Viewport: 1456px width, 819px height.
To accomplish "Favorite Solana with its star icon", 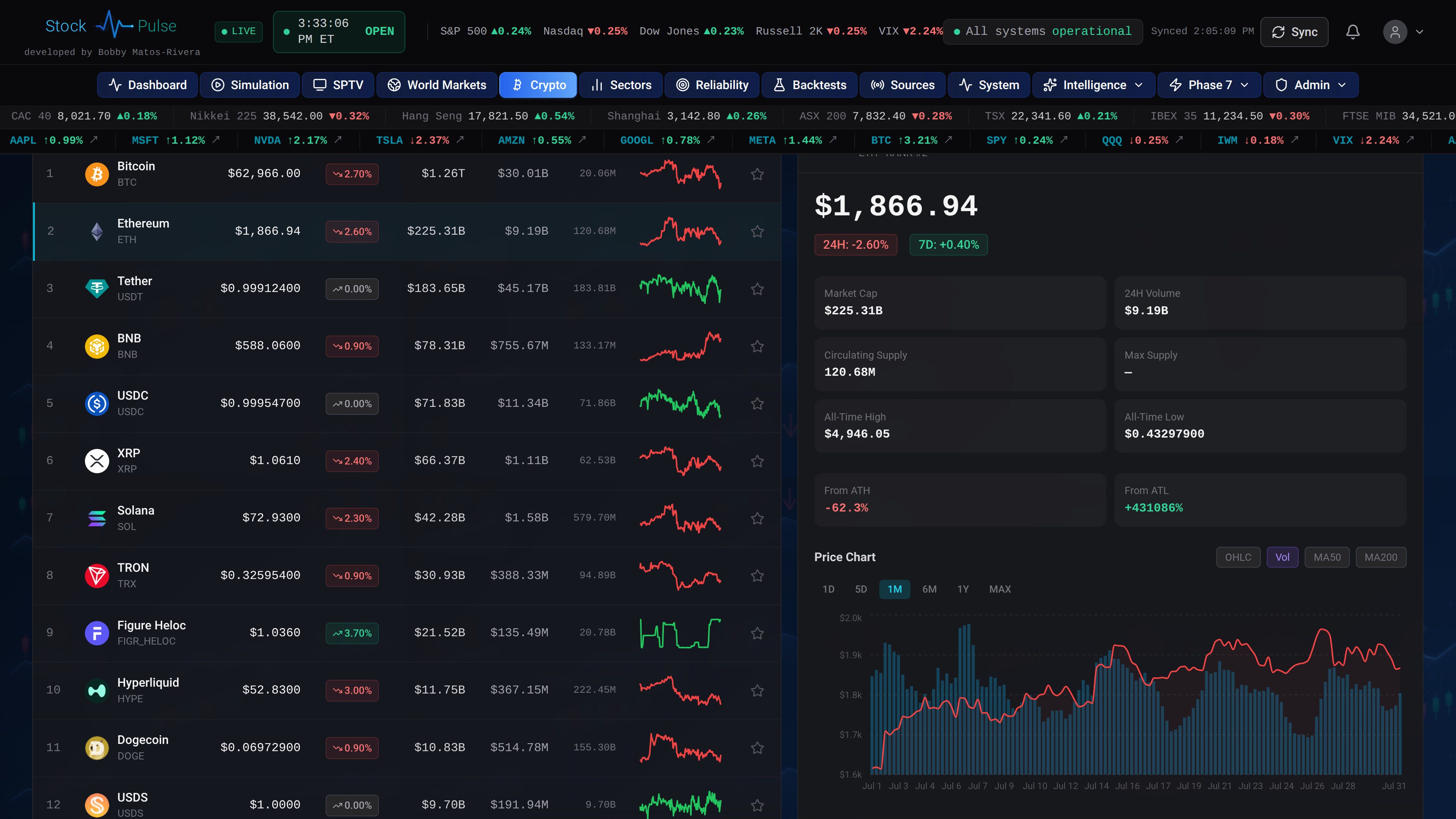I will (758, 518).
